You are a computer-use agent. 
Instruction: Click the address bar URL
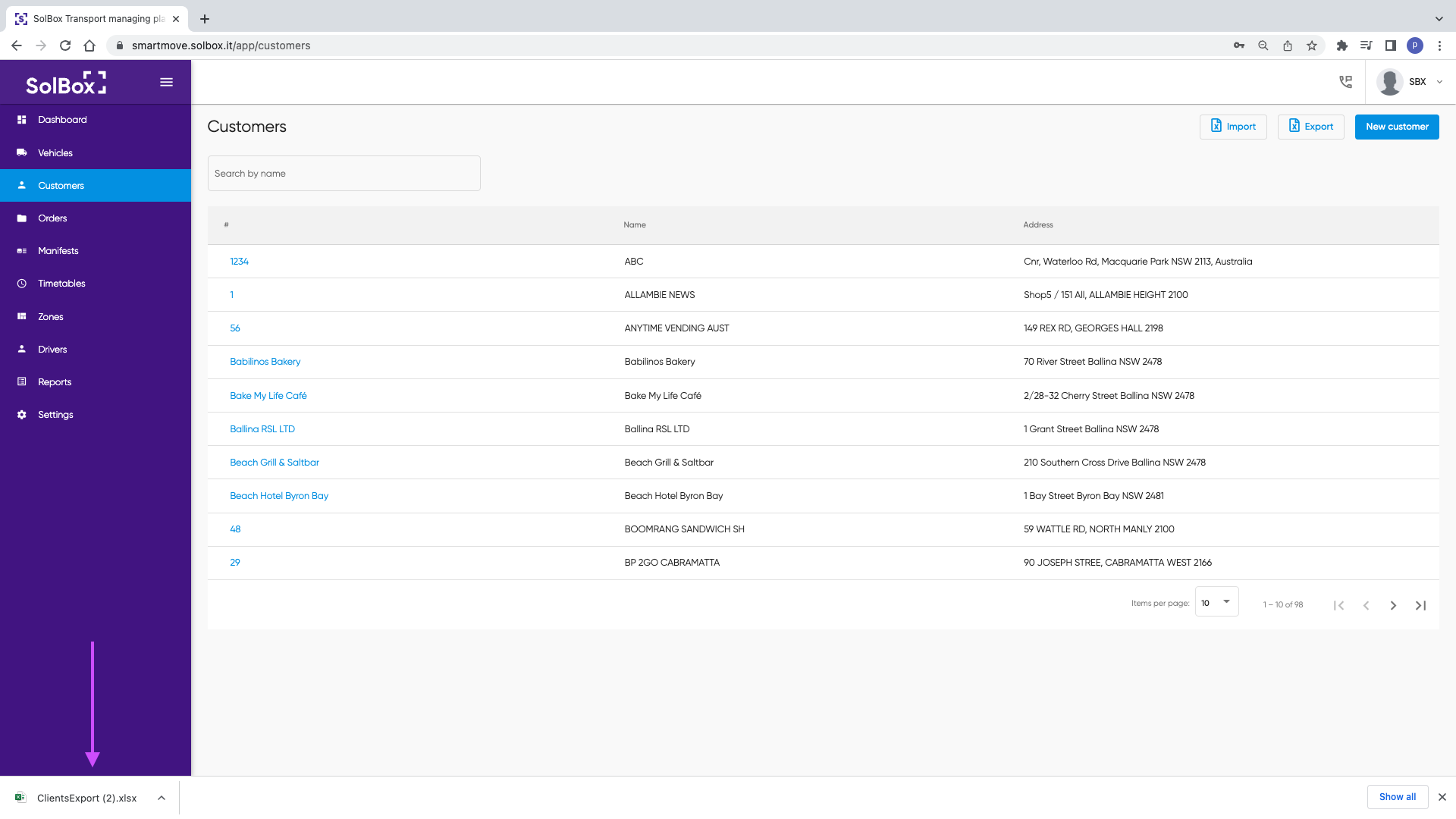(221, 45)
